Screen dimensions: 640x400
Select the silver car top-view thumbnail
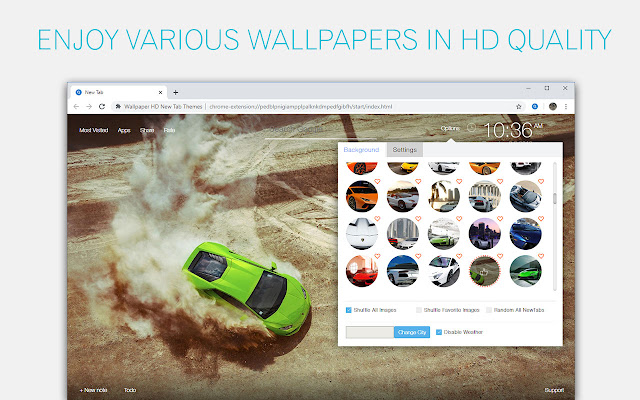tap(526, 196)
